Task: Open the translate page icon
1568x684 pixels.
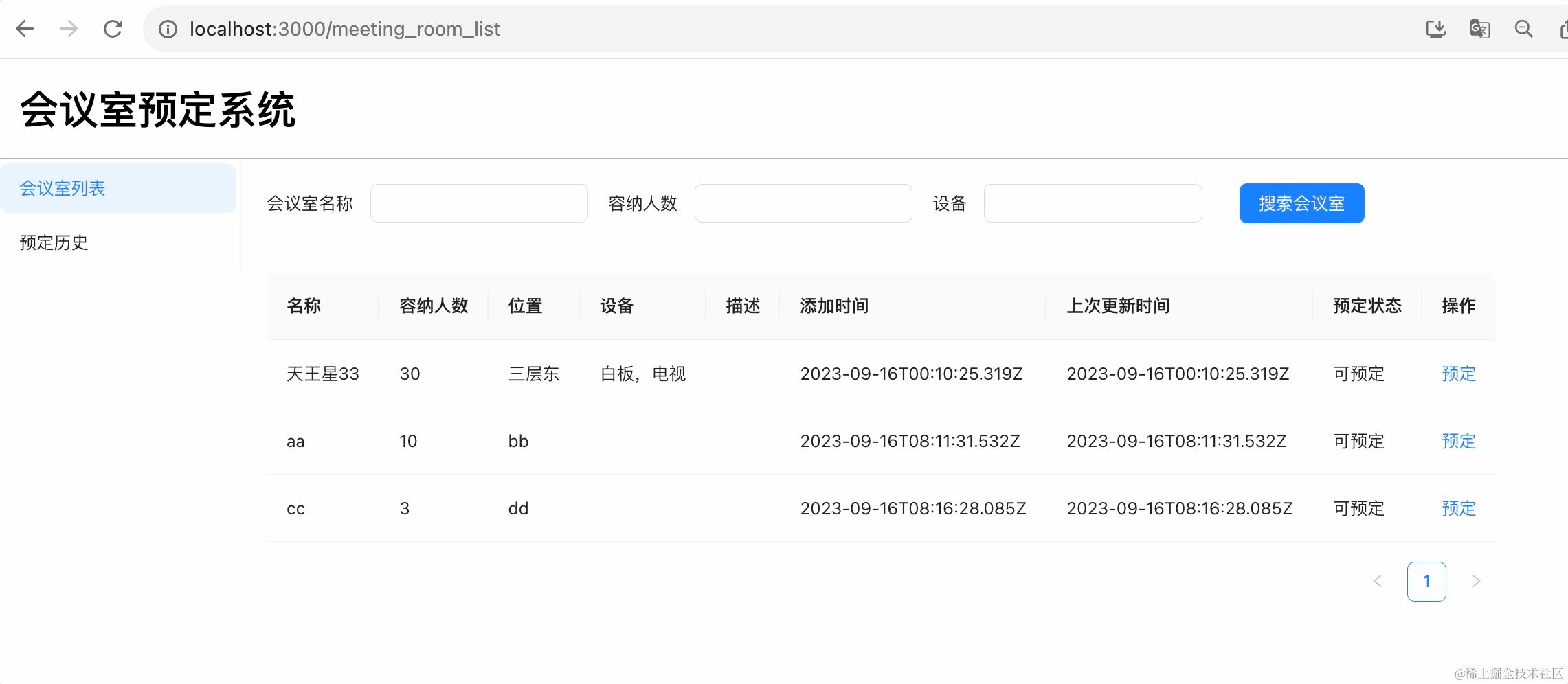Action: coord(1479,29)
